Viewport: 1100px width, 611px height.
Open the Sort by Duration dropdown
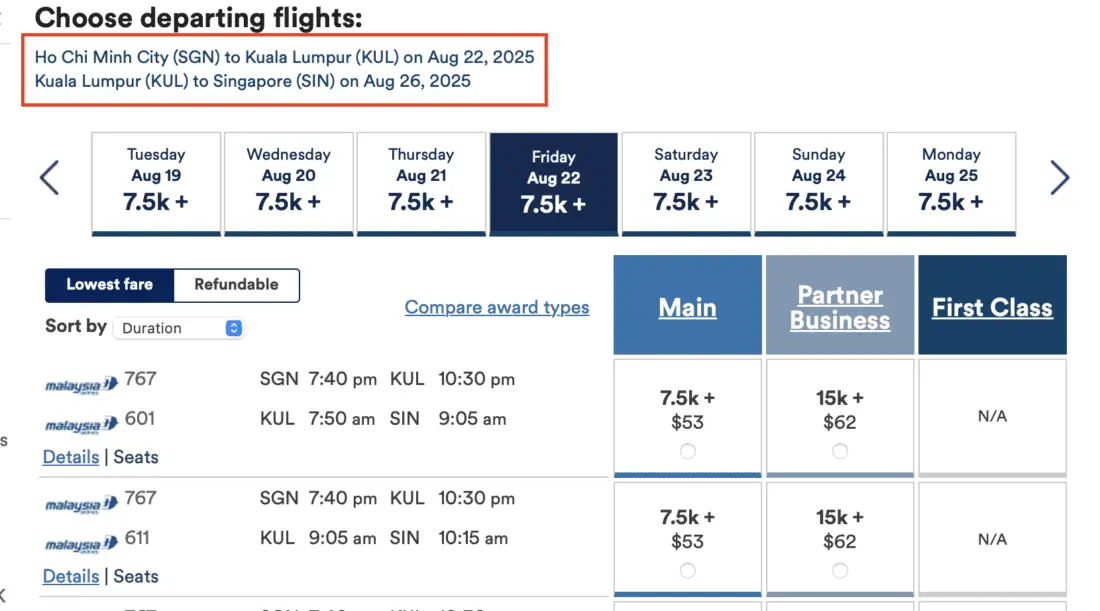[x=179, y=328]
